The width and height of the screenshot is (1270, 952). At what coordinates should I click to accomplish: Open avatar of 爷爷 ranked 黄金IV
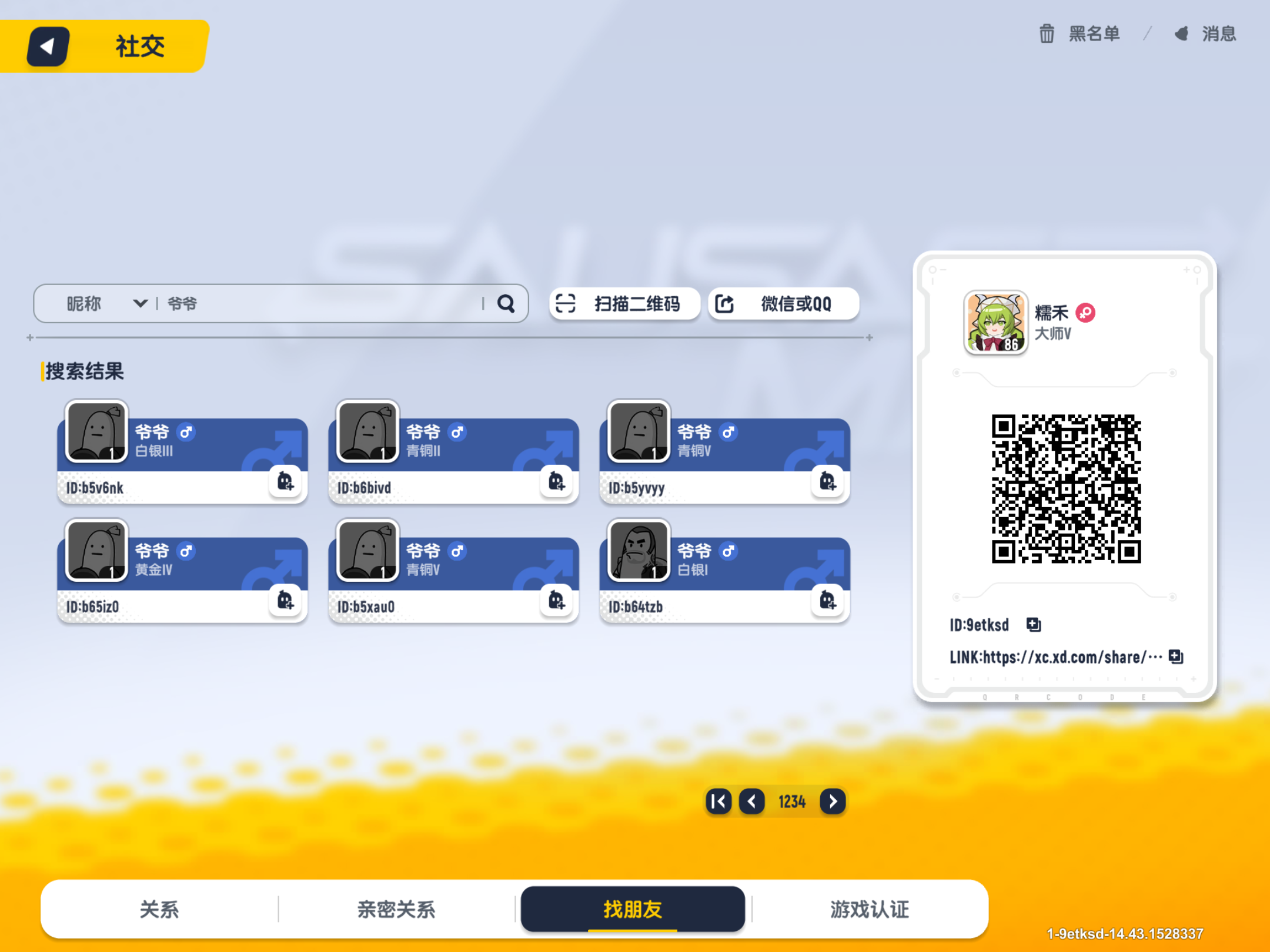[96, 549]
